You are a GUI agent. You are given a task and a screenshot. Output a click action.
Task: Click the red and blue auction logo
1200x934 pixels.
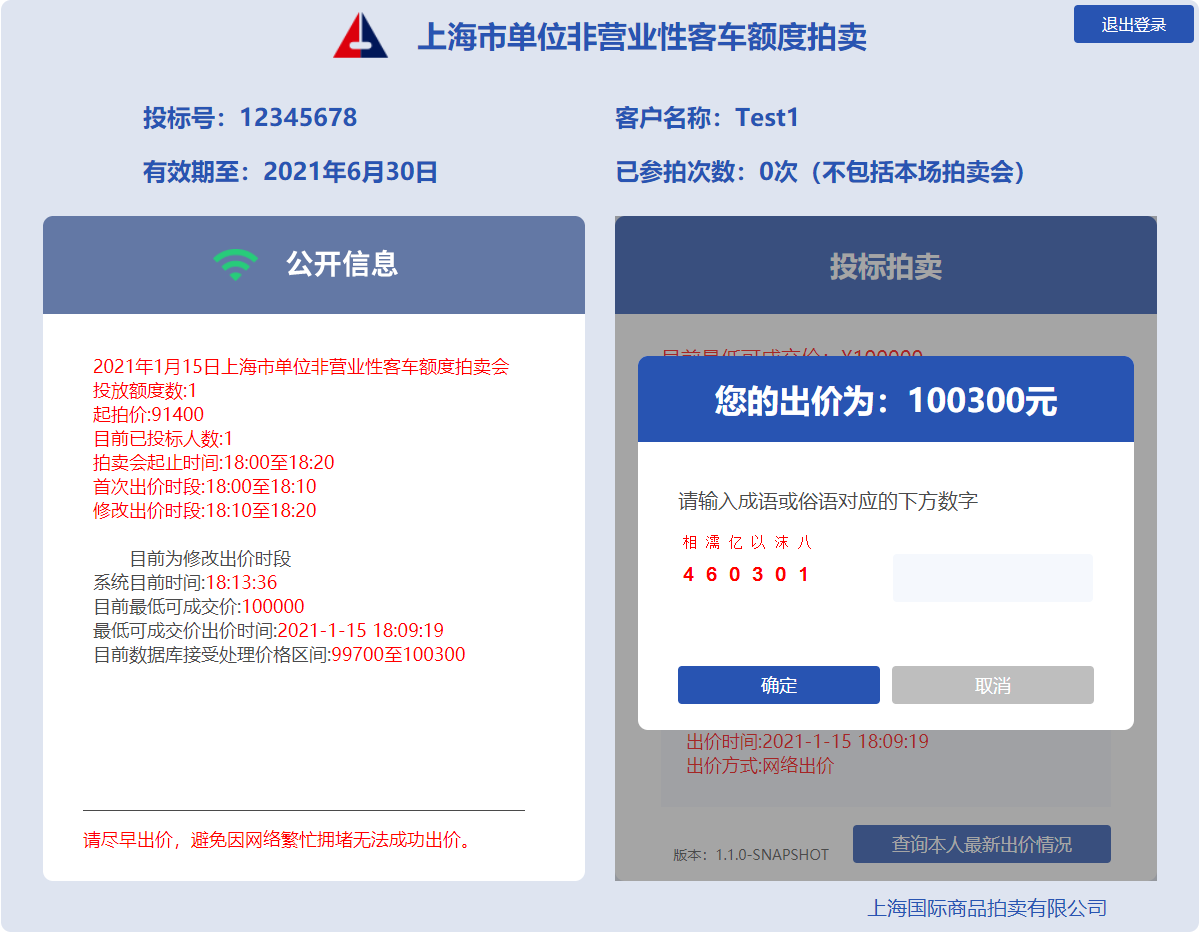point(360,36)
